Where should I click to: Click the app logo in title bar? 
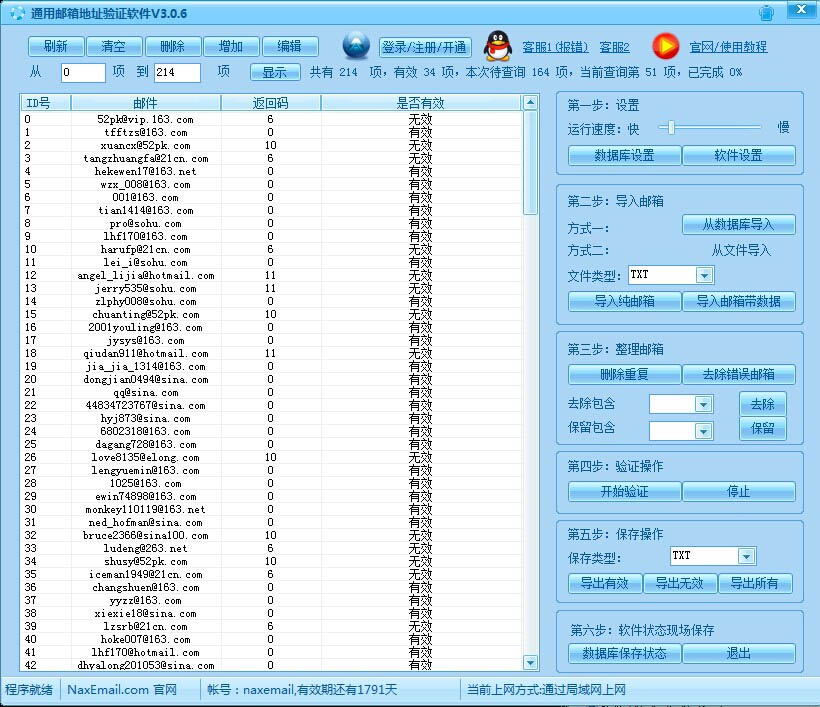point(17,13)
